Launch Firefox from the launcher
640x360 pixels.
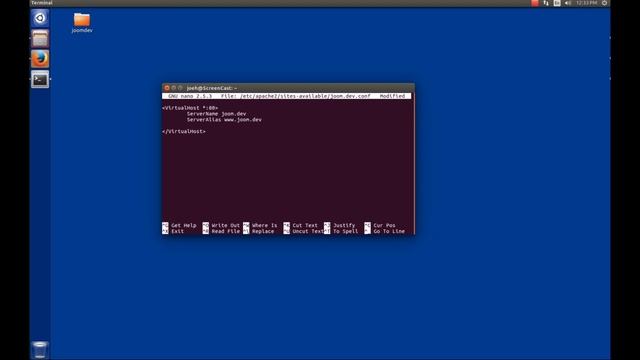point(40,59)
